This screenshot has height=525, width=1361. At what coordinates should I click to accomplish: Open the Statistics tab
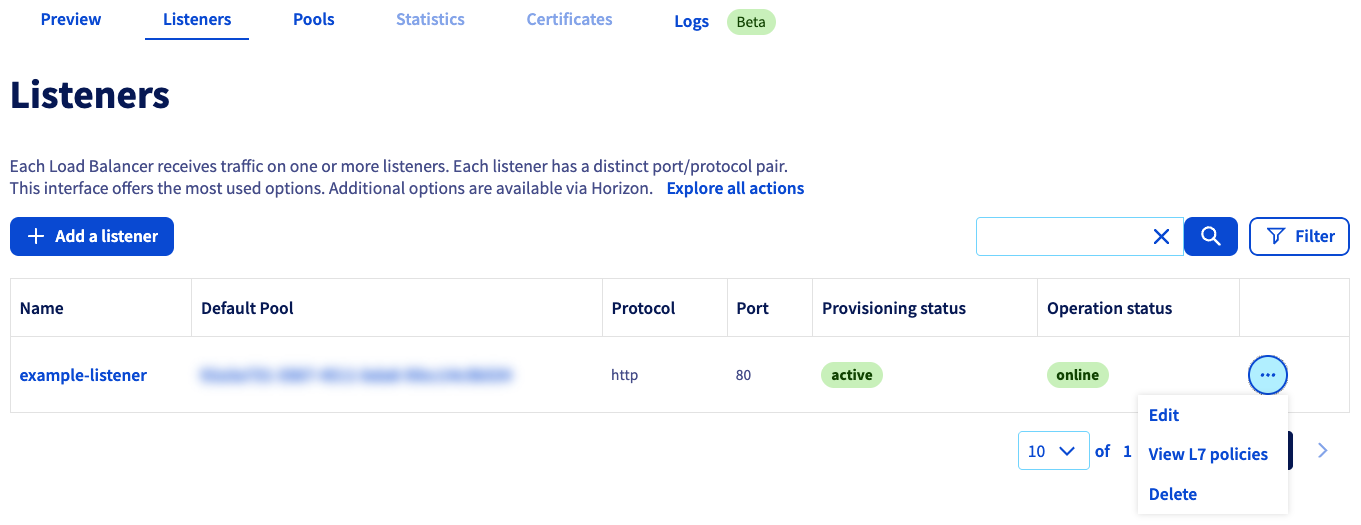coord(430,19)
